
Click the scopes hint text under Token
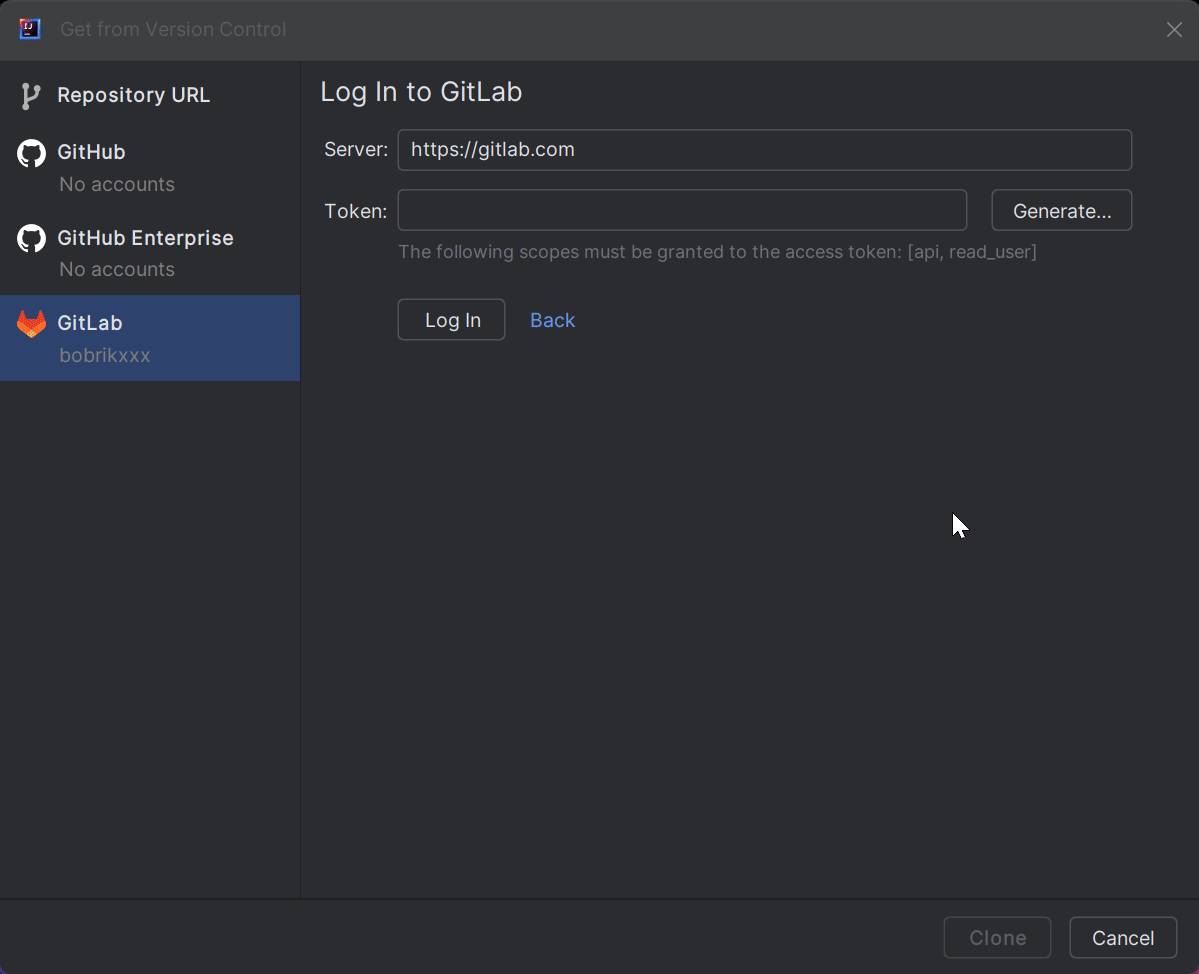717,252
